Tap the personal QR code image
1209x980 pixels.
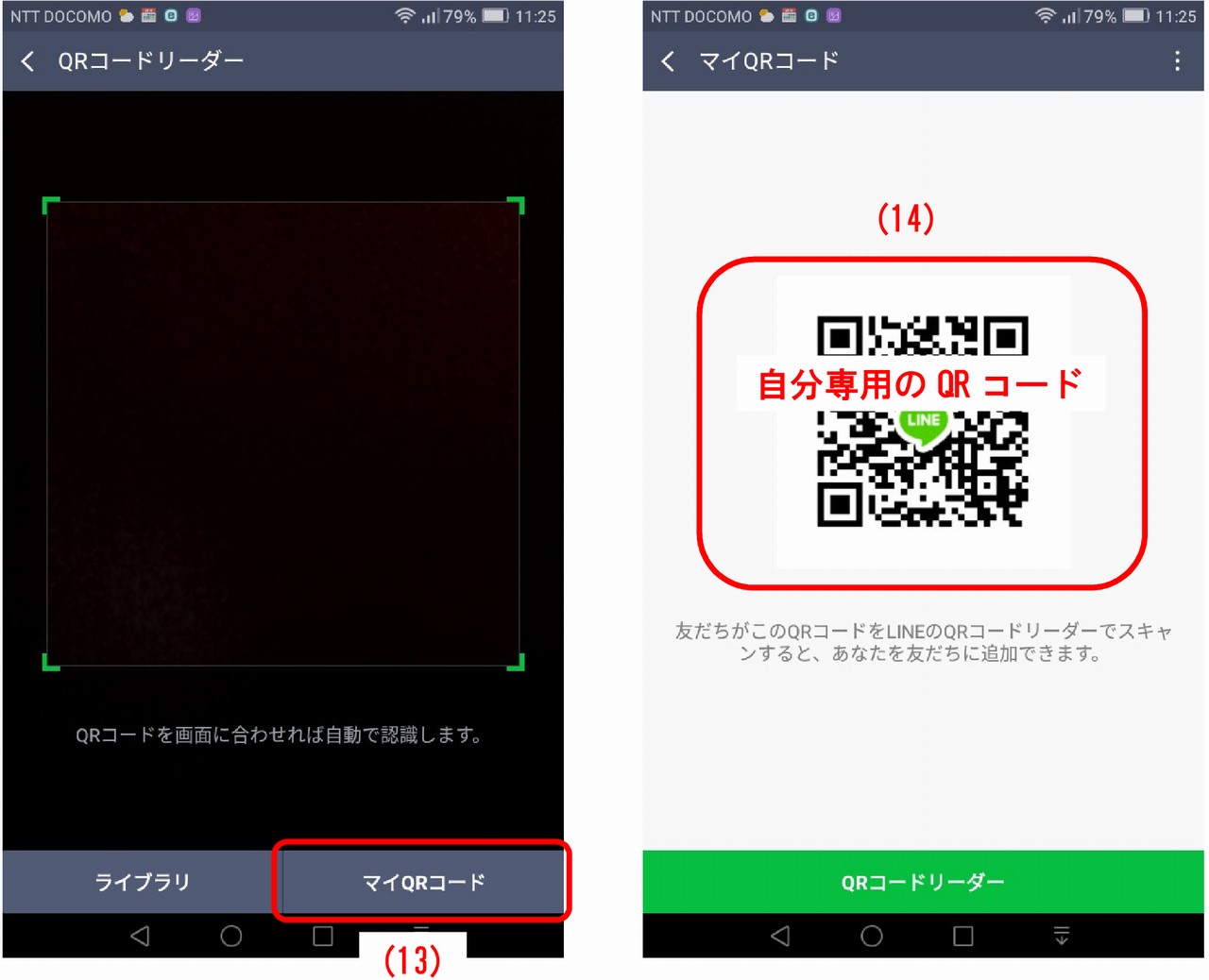point(923,422)
